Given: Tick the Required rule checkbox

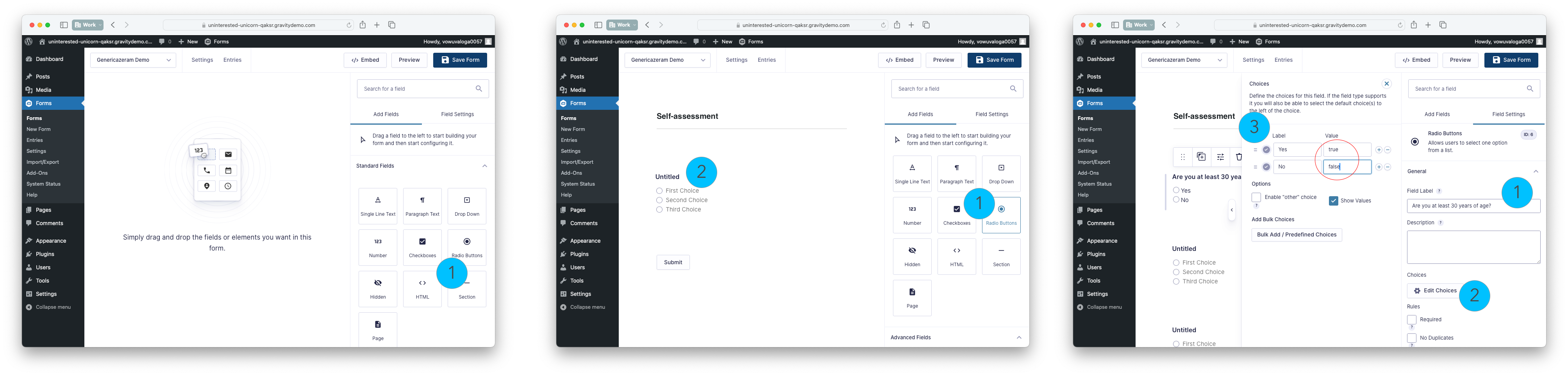Looking at the screenshot, I should pyautogui.click(x=1411, y=320).
